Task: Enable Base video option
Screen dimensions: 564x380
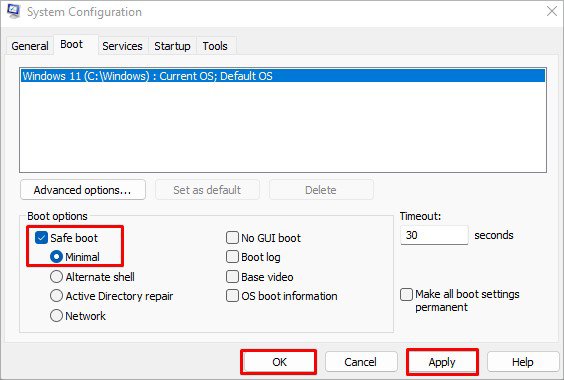Action: 232,277
